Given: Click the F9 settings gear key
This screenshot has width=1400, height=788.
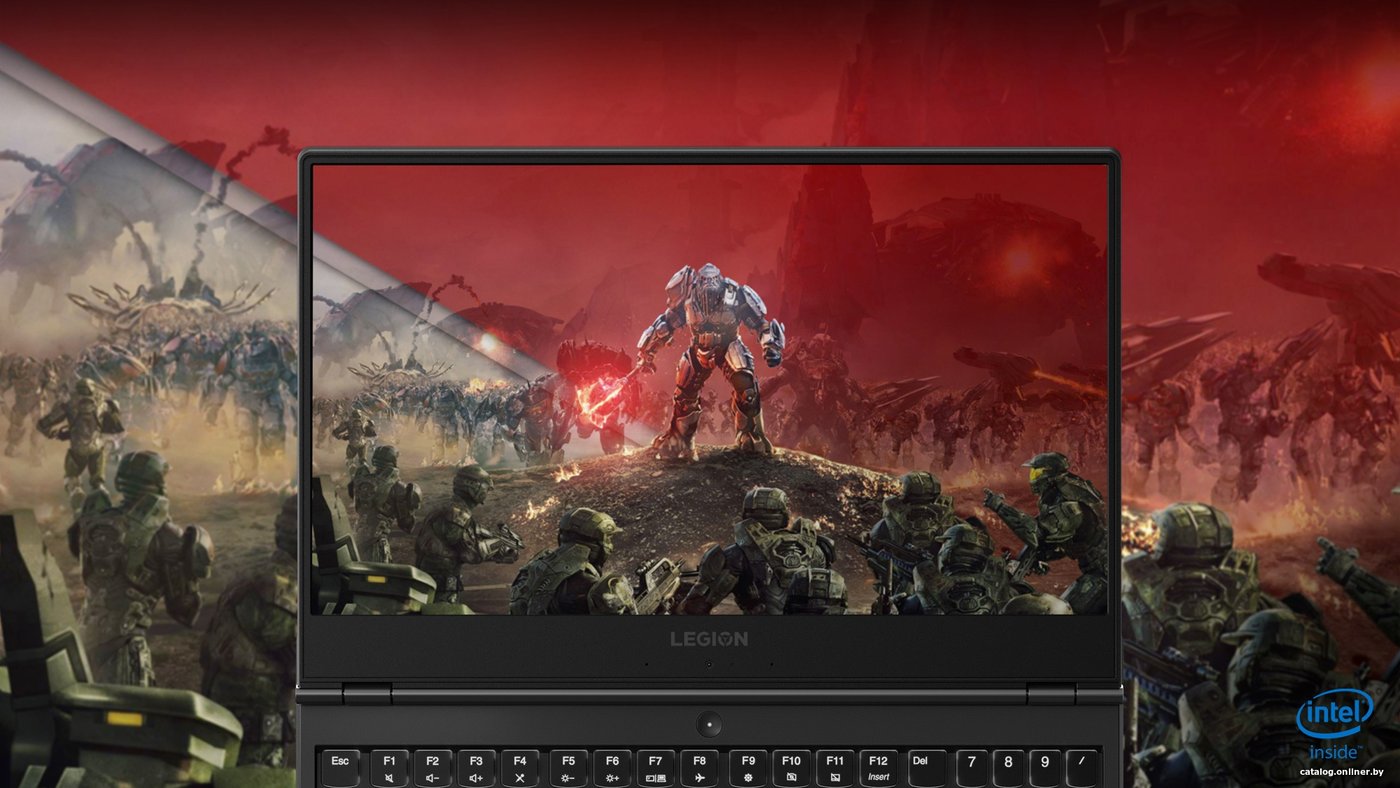Looking at the screenshot, I should coord(748,768).
